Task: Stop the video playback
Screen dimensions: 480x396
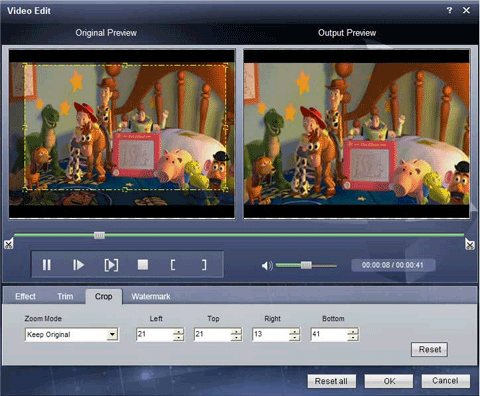Action: point(143,265)
